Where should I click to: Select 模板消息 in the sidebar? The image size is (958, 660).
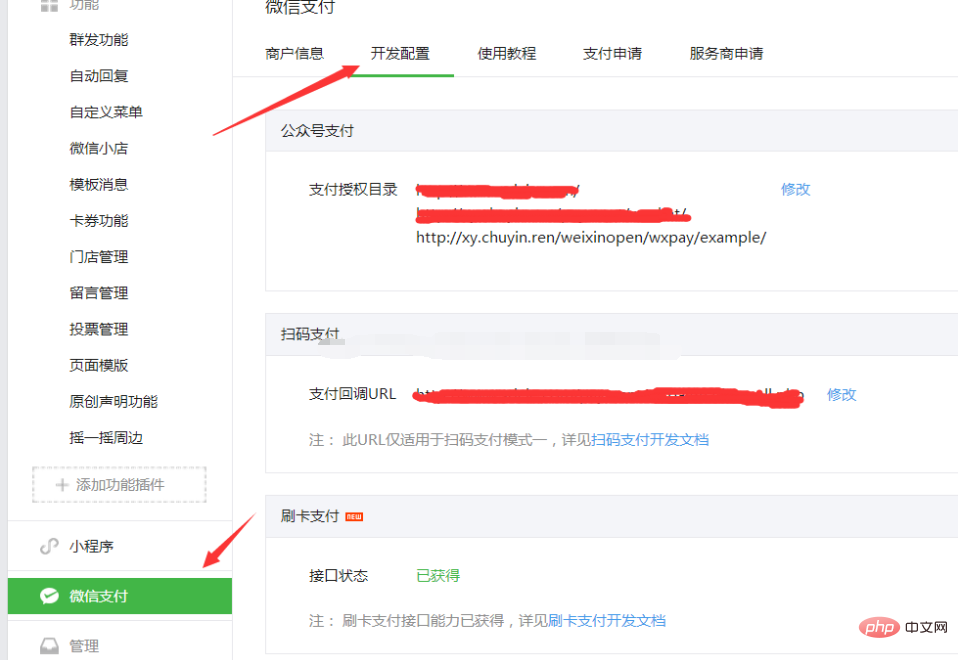pos(99,185)
